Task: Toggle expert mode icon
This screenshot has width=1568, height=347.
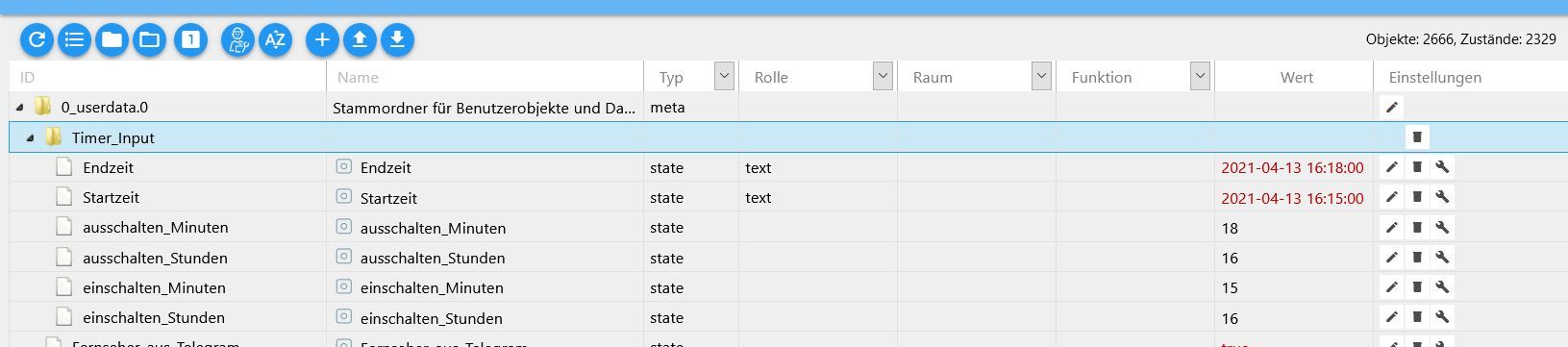Action: tap(237, 39)
